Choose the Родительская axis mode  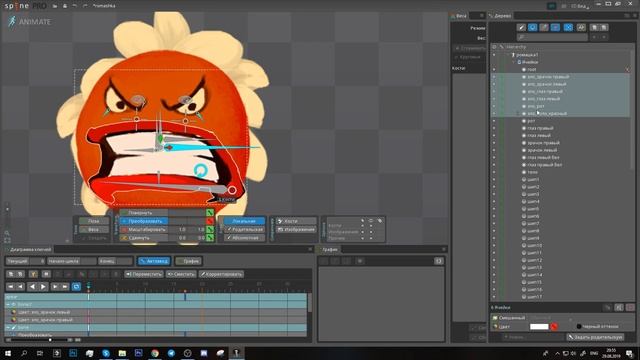click(x=244, y=229)
